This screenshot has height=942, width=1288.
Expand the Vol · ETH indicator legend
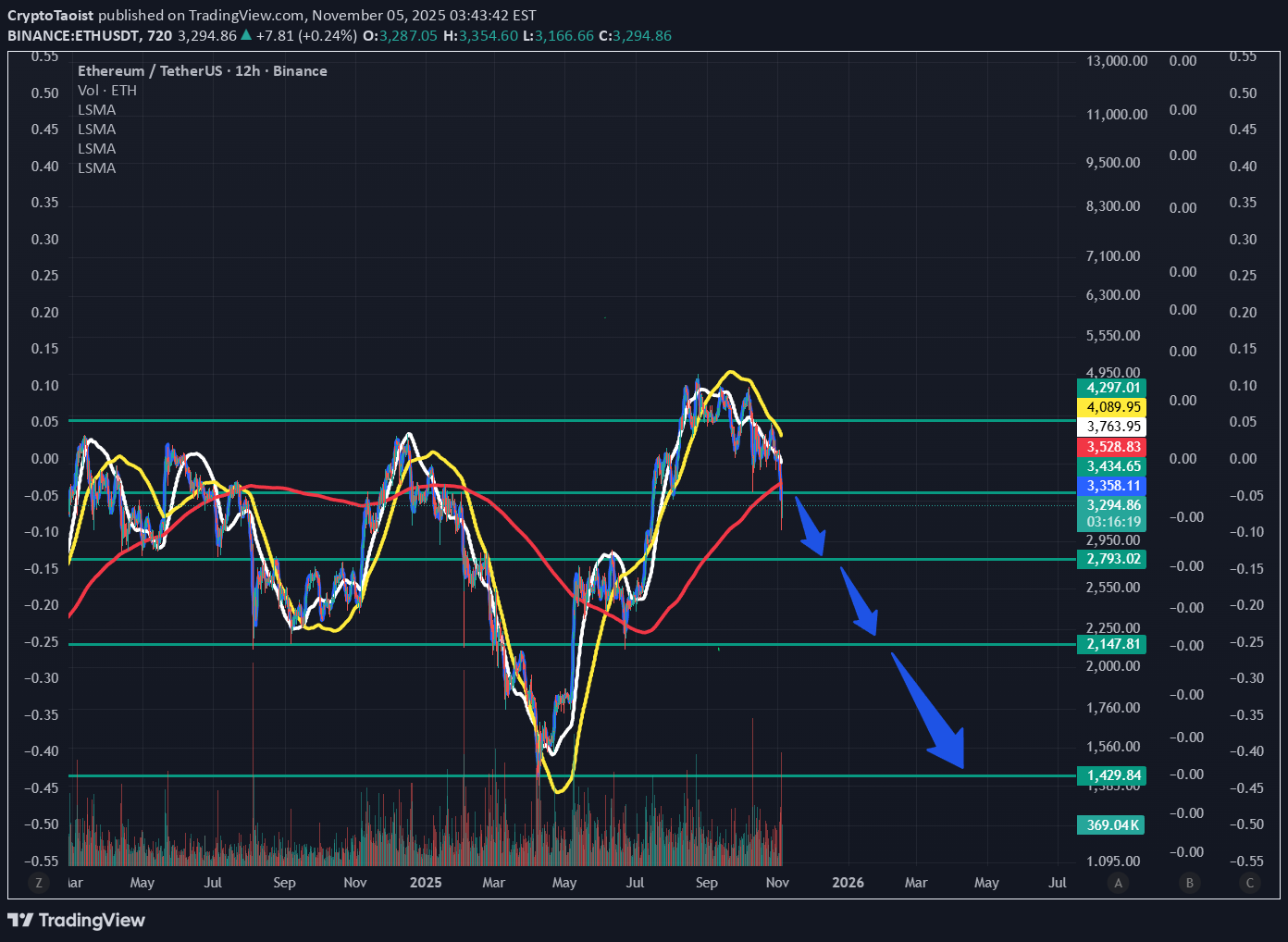pyautogui.click(x=107, y=91)
